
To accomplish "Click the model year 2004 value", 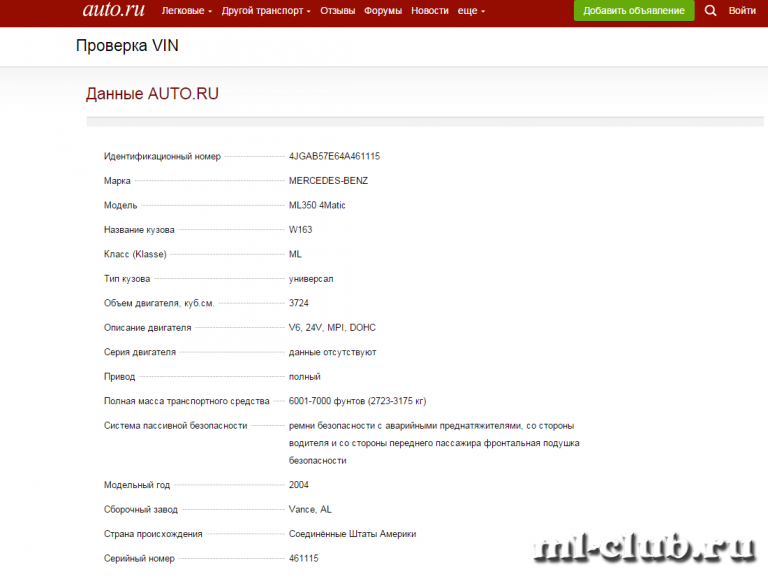I will click(x=299, y=485).
